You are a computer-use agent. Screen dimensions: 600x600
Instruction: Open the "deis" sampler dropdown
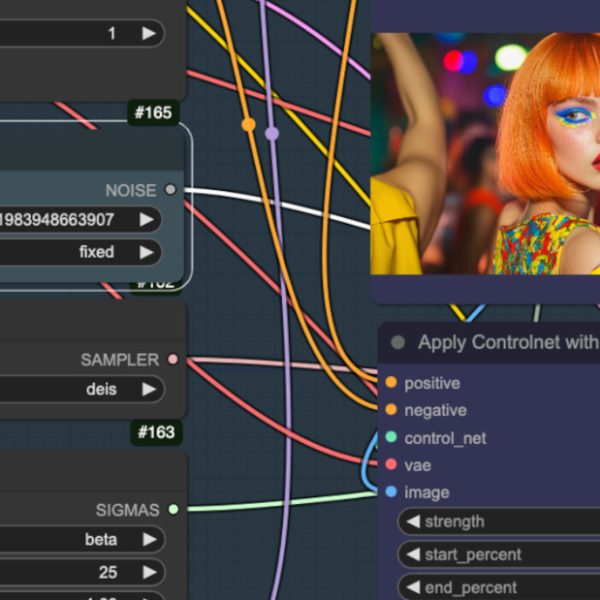tap(80, 389)
